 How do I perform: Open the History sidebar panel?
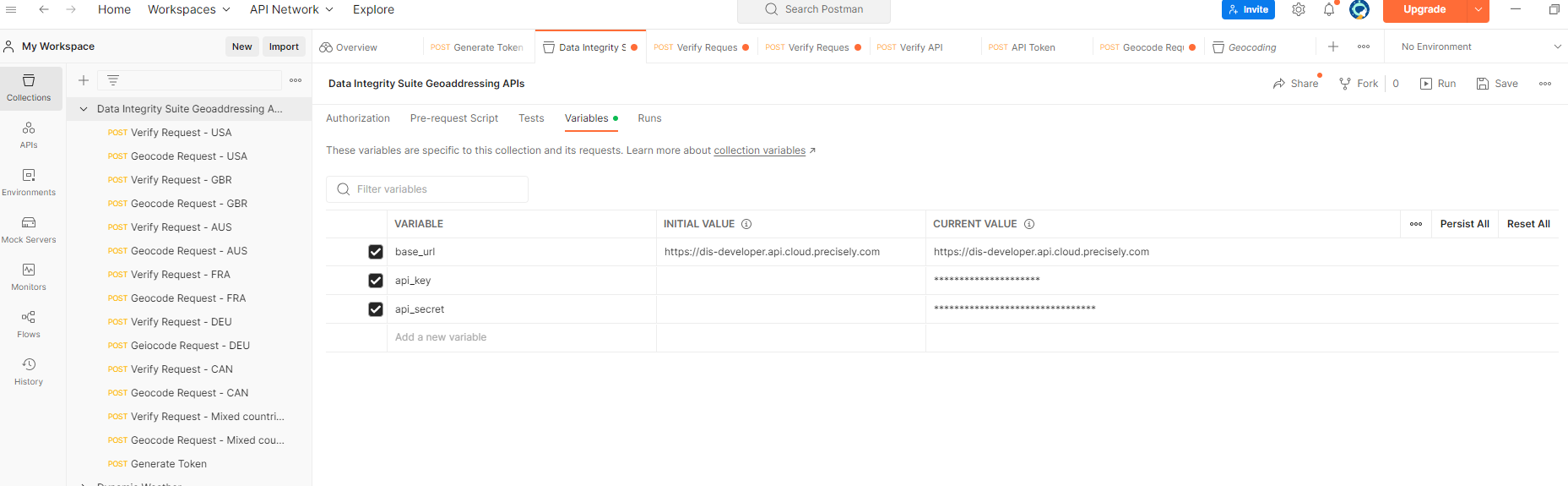(29, 371)
